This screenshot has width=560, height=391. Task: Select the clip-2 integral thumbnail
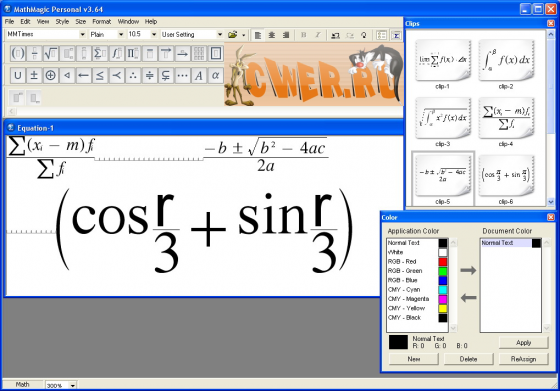click(506, 61)
